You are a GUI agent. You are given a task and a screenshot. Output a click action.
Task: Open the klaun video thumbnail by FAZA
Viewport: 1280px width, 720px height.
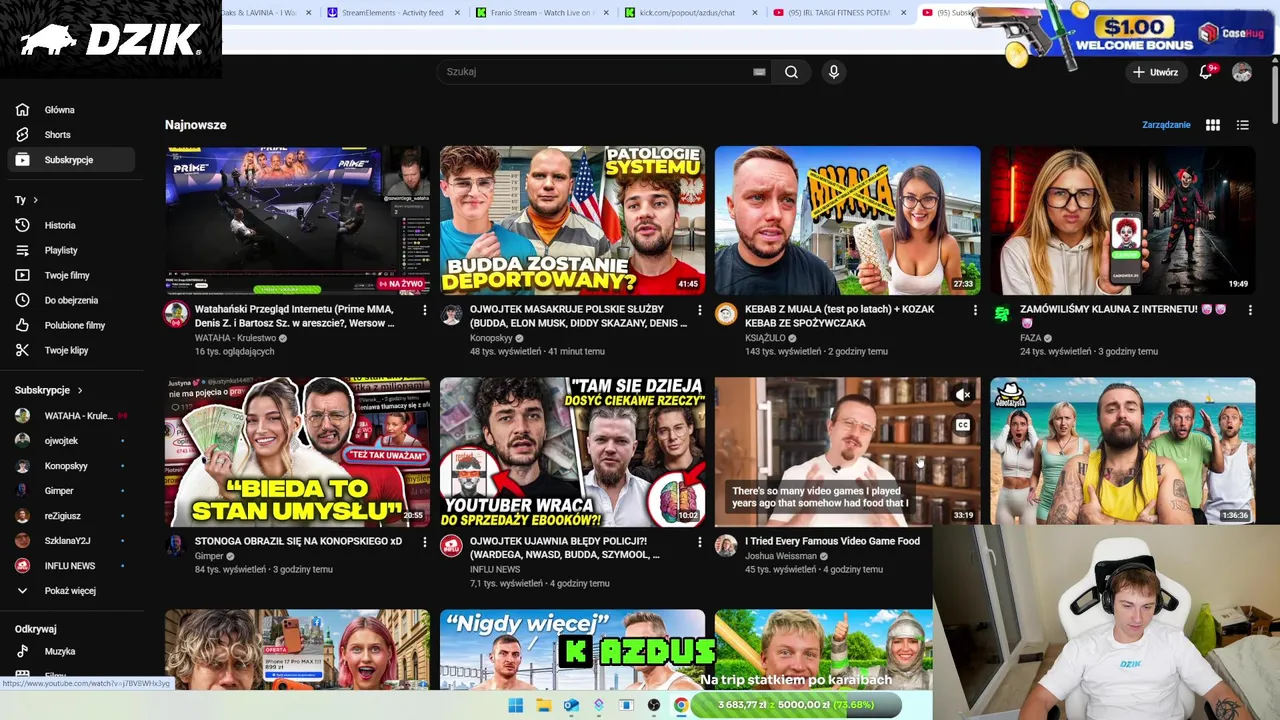pyautogui.click(x=1123, y=220)
